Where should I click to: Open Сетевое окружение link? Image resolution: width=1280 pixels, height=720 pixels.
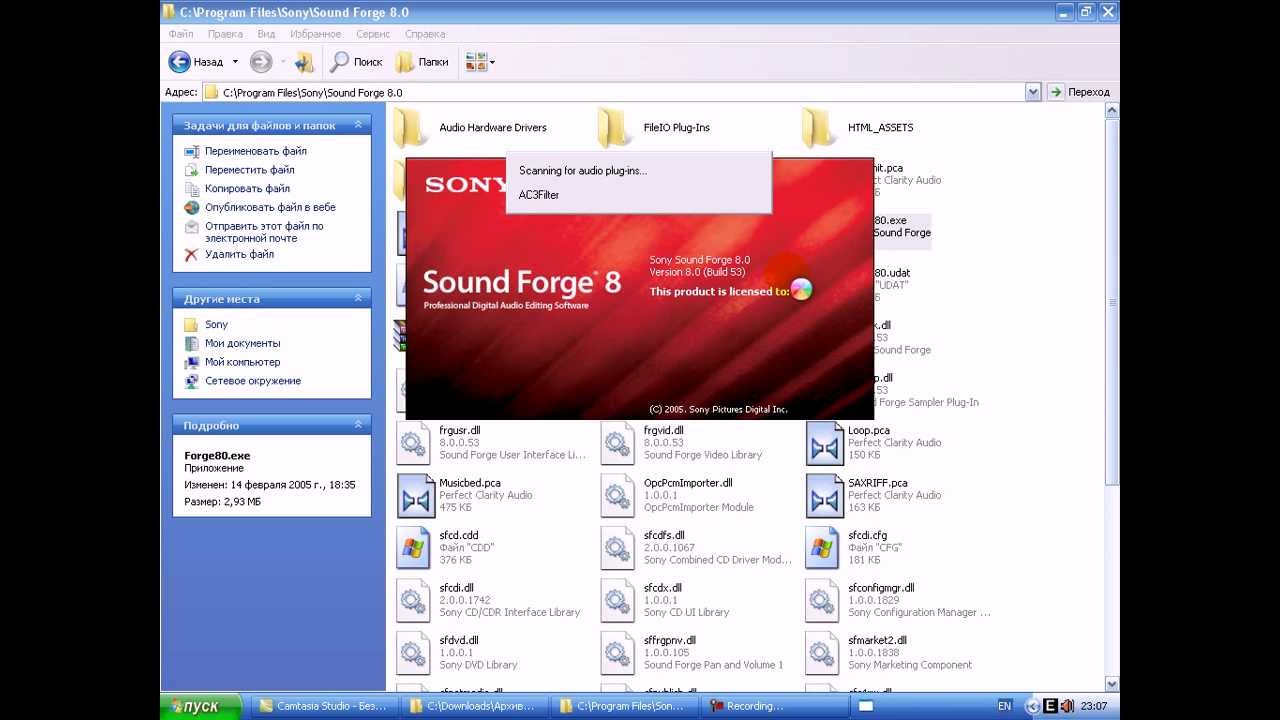click(253, 381)
